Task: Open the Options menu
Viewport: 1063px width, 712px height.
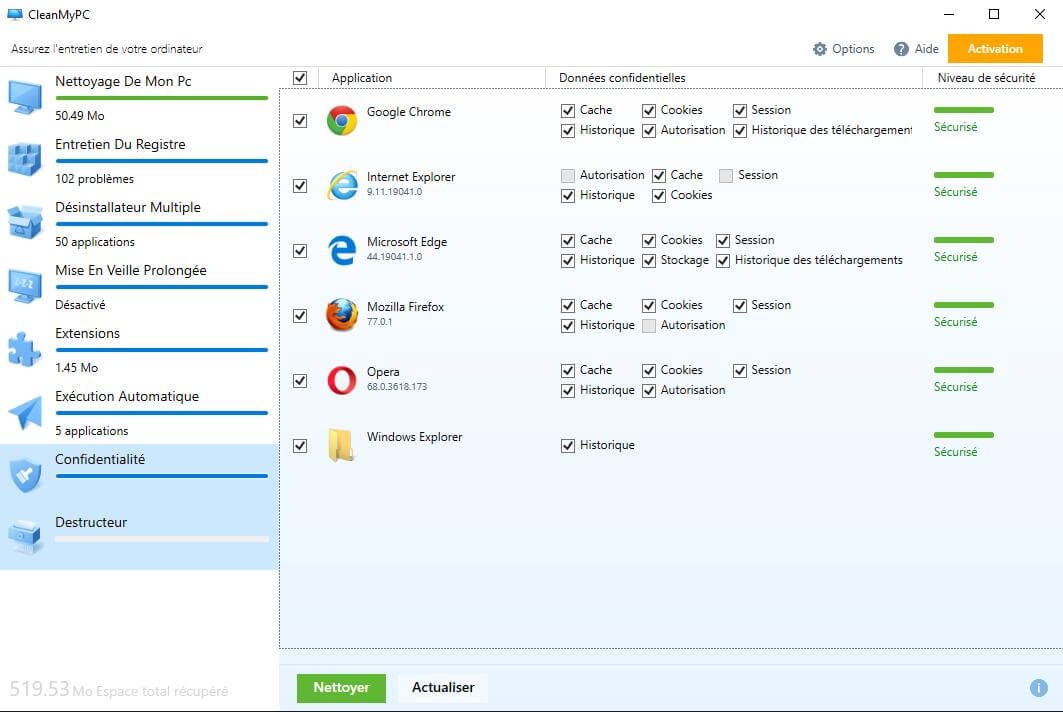Action: click(844, 49)
